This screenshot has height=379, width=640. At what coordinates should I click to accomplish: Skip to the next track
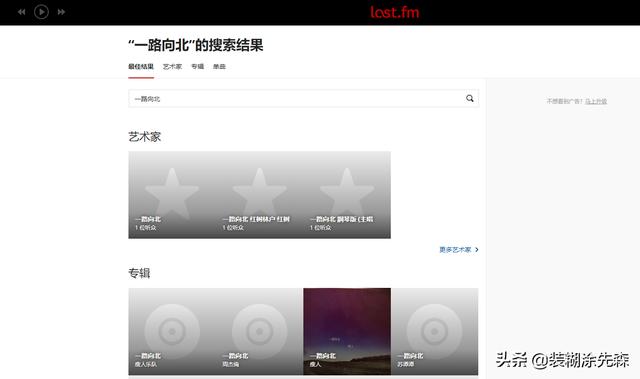click(x=61, y=12)
